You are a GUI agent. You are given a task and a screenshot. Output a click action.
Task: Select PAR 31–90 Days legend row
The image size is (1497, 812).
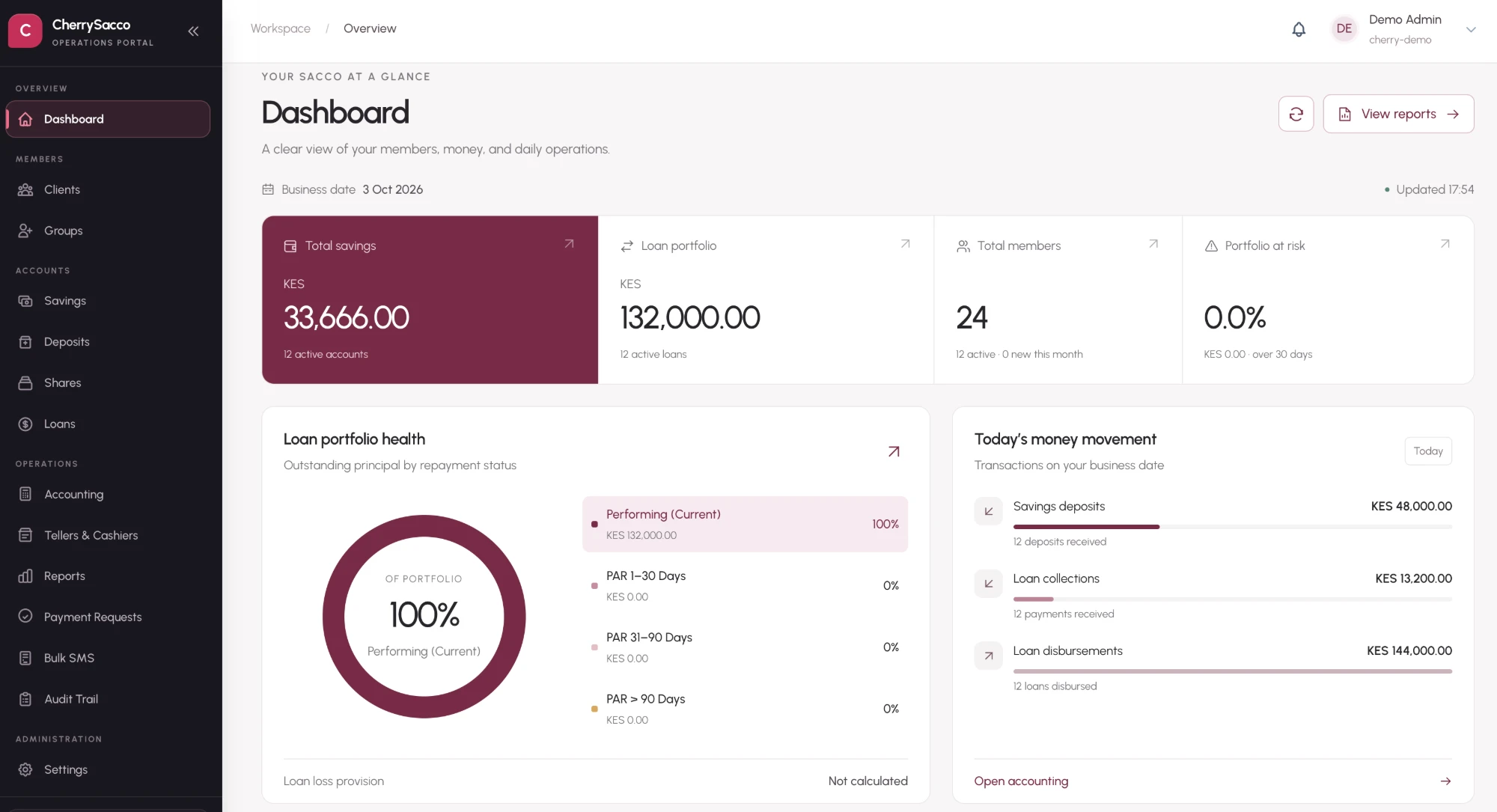click(x=745, y=647)
